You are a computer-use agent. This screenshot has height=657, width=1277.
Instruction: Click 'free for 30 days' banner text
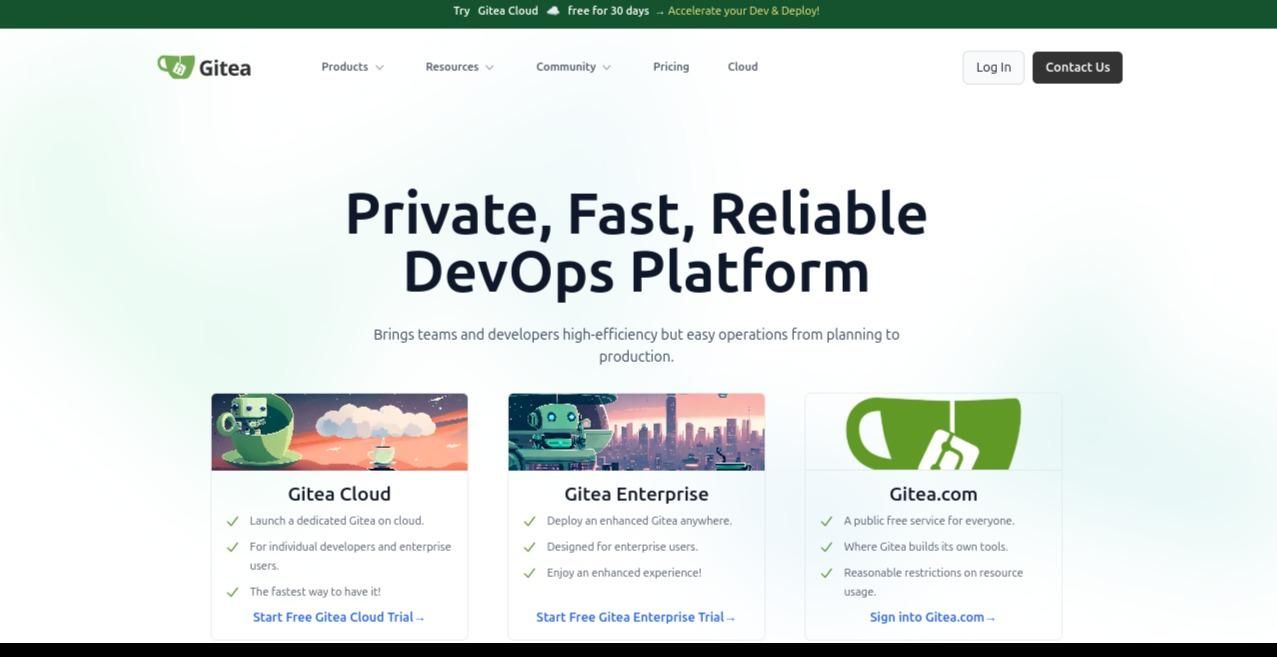[x=608, y=11]
